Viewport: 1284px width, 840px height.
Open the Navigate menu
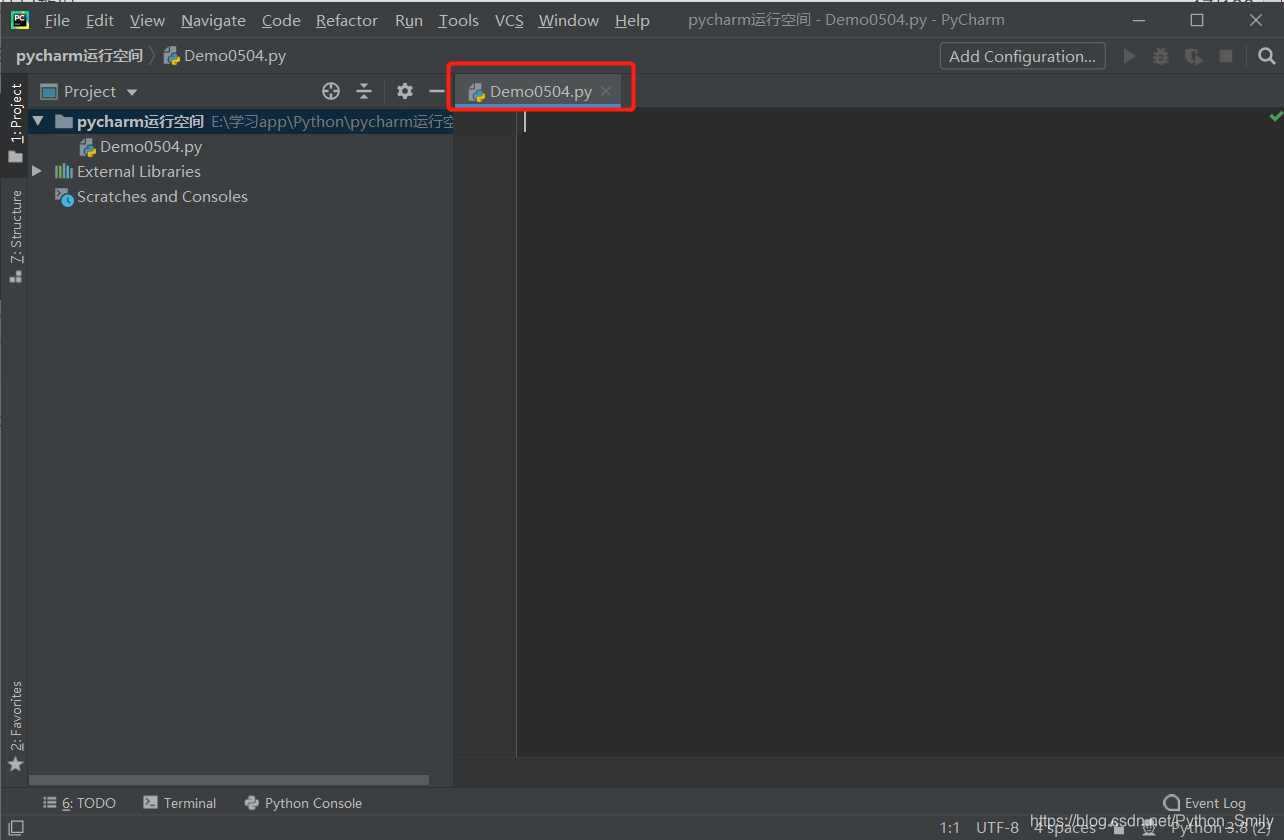[213, 20]
